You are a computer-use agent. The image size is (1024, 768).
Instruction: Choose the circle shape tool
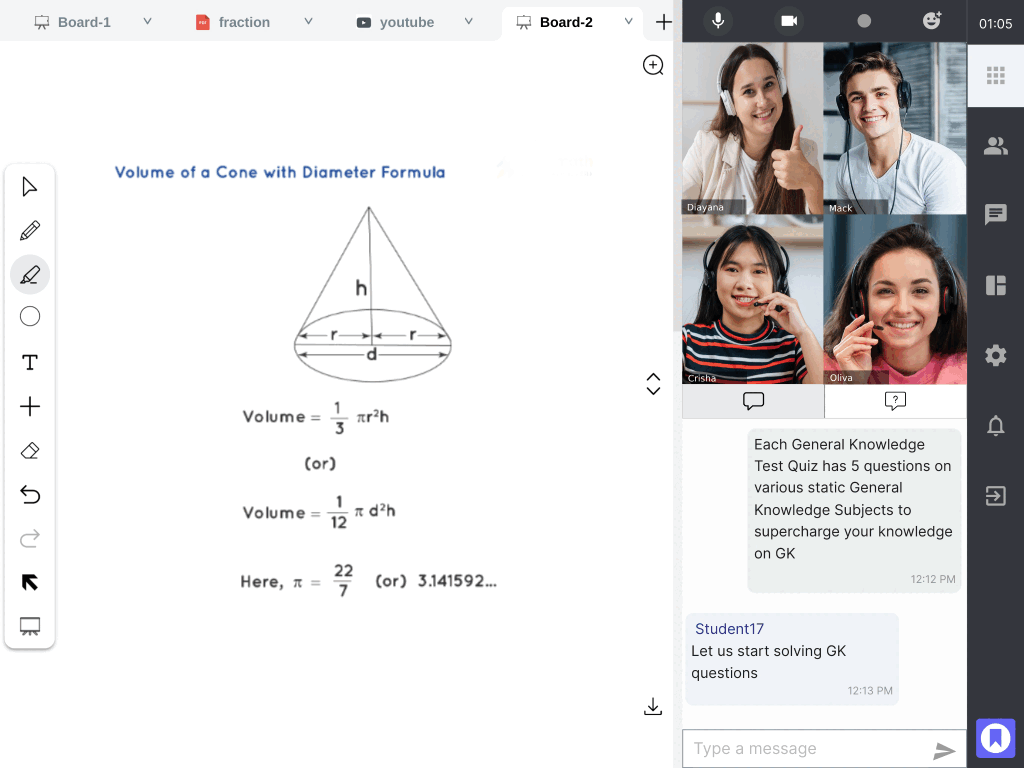point(30,317)
